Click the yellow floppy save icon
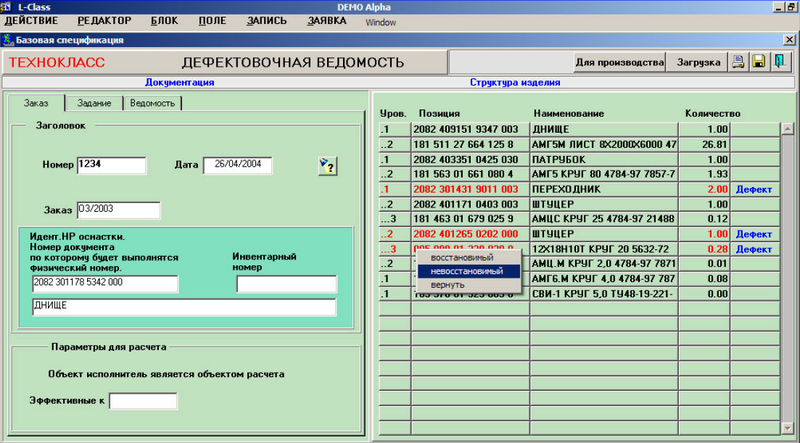 [x=759, y=62]
